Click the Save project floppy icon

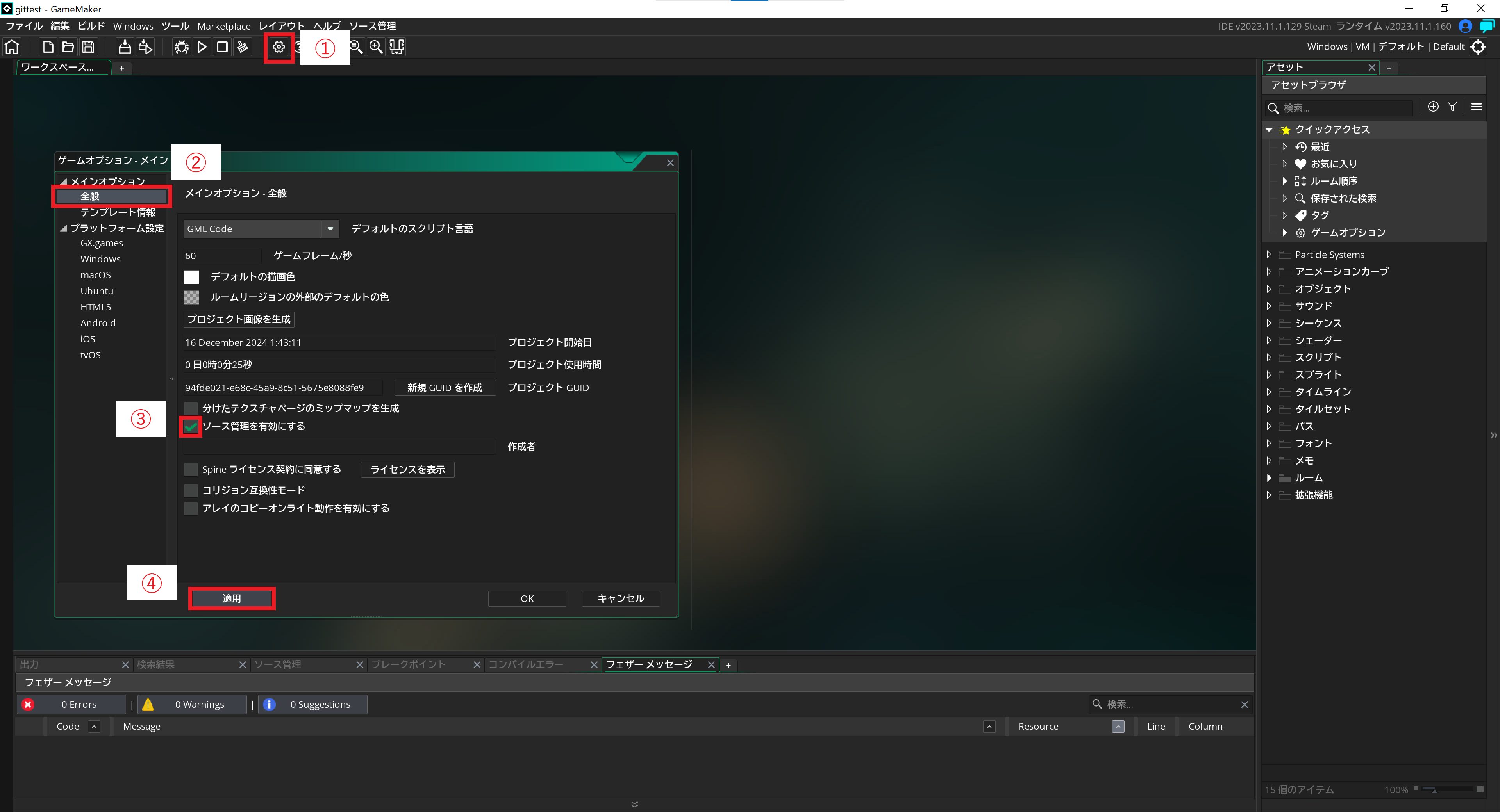coord(88,47)
